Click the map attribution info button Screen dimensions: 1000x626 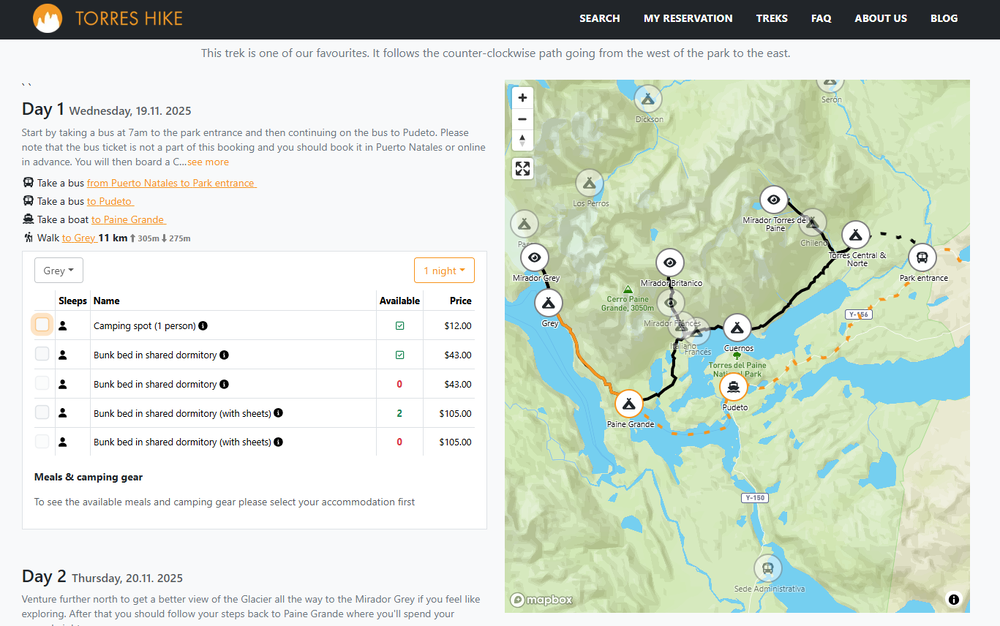pyautogui.click(x=953, y=599)
